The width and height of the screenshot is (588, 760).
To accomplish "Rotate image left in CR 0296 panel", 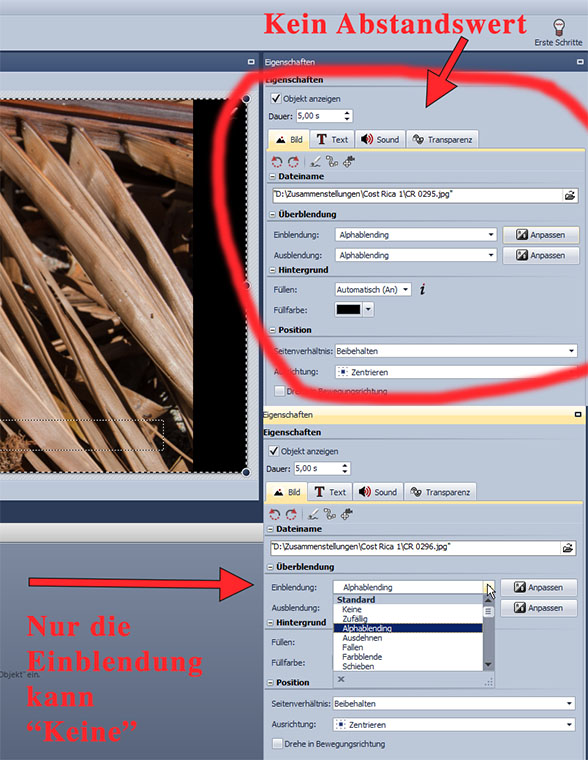I will coord(275,514).
